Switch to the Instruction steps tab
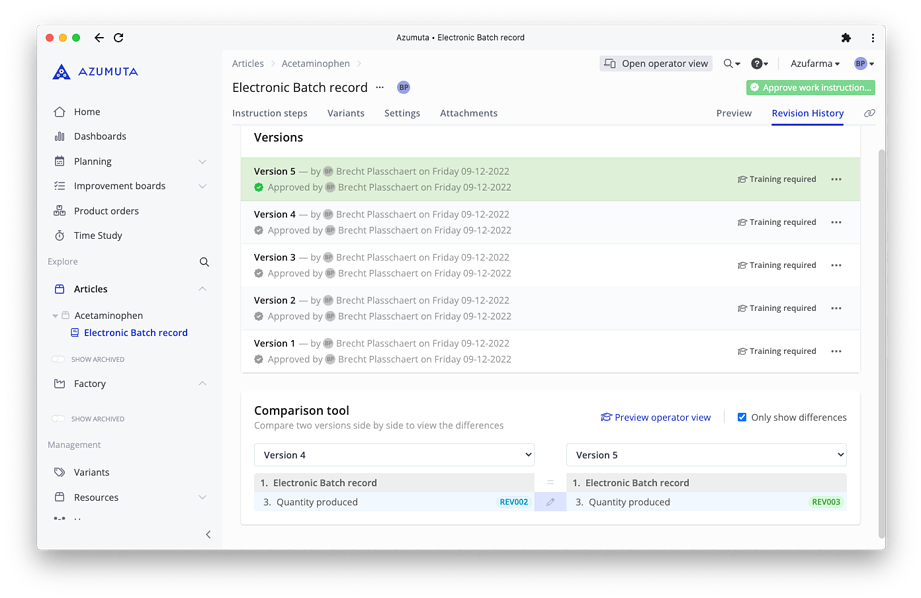921x598 pixels. click(270, 114)
